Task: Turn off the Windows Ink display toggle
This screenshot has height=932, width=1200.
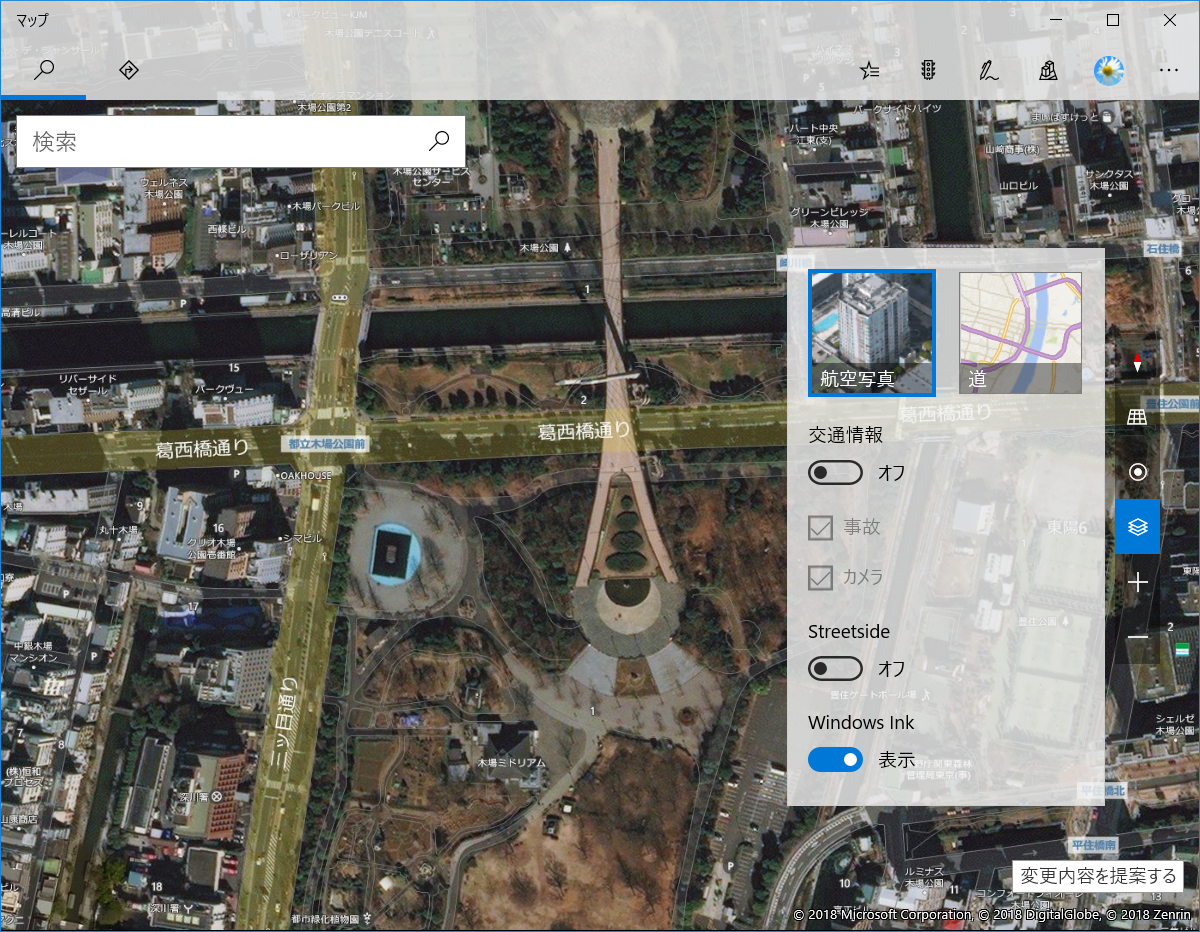Action: click(835, 760)
